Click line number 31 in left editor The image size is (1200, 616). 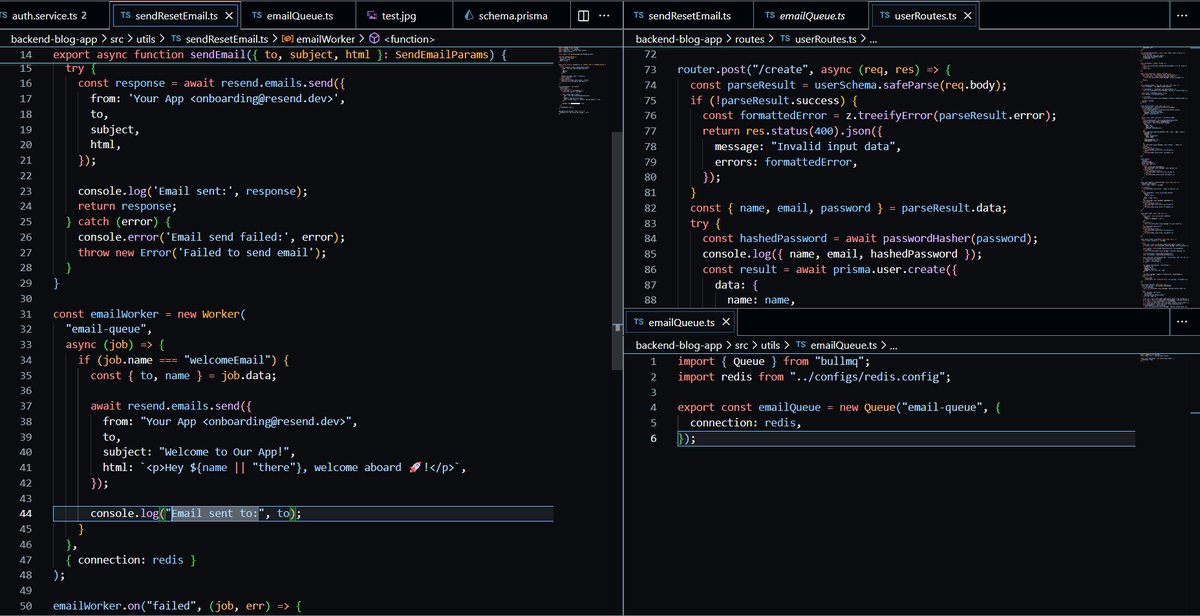[25, 313]
